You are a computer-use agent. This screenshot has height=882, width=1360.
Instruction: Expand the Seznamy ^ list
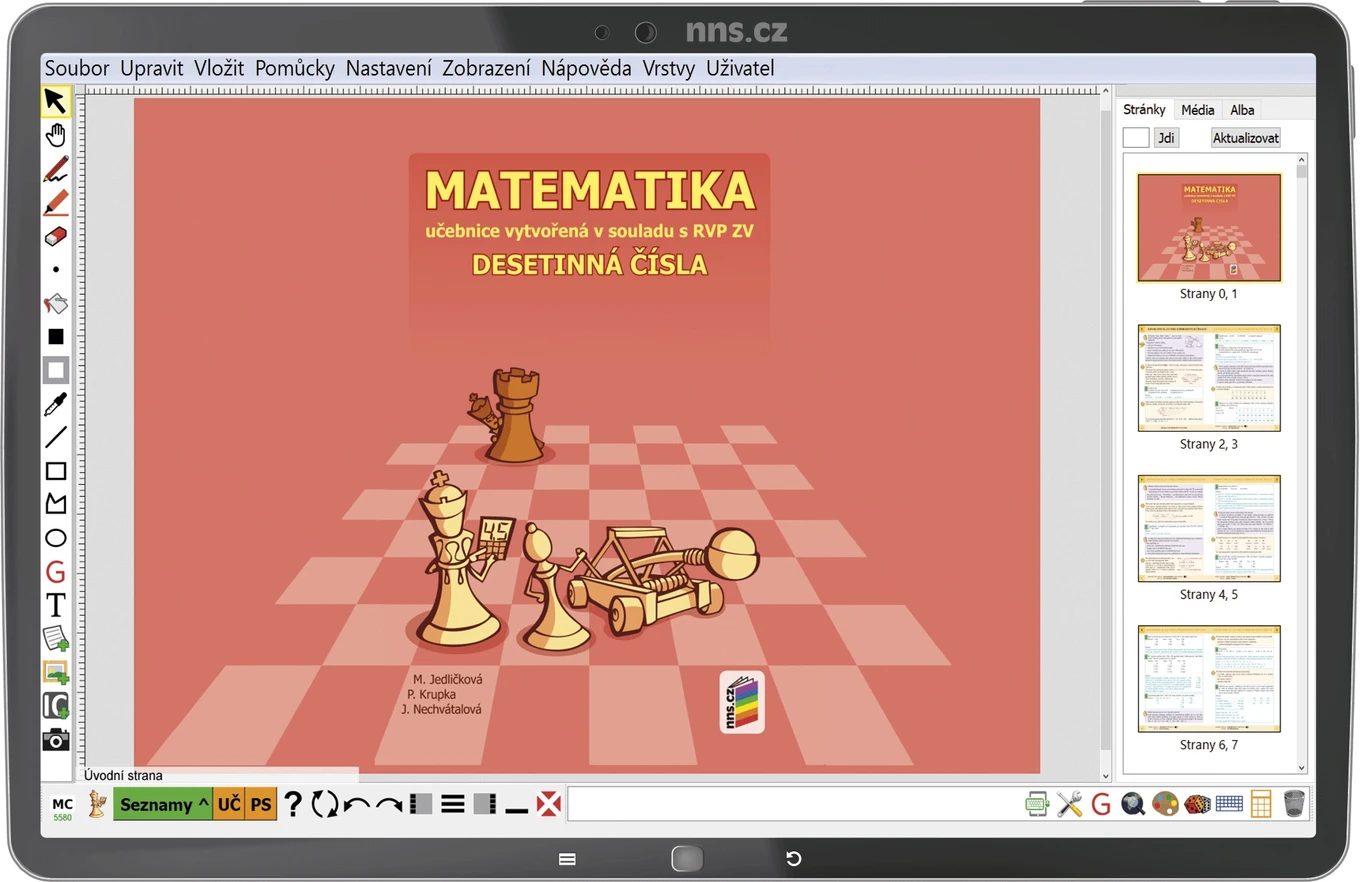[x=163, y=804]
